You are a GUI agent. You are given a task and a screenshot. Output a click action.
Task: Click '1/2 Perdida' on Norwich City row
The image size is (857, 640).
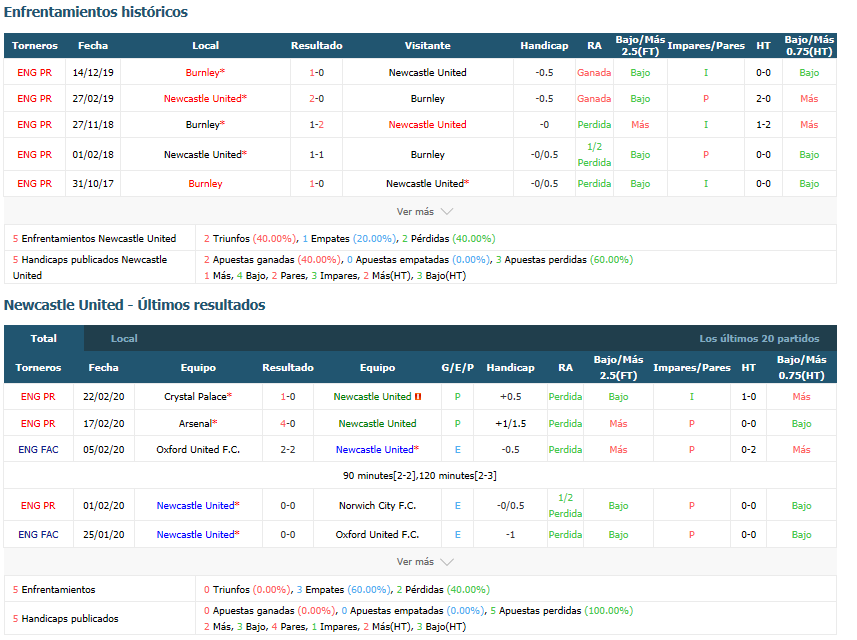(565, 506)
